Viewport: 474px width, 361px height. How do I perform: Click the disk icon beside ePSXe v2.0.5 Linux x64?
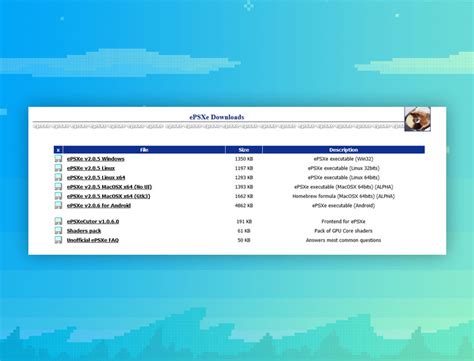coord(58,177)
